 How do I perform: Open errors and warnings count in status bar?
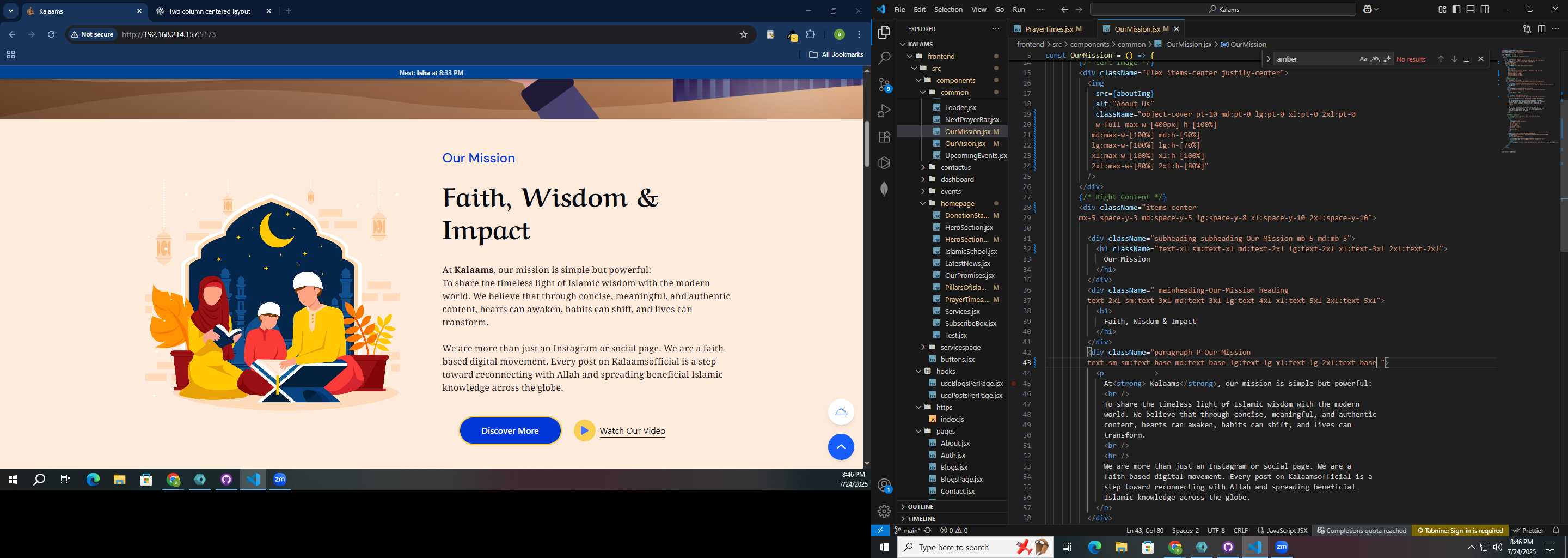tap(954, 531)
